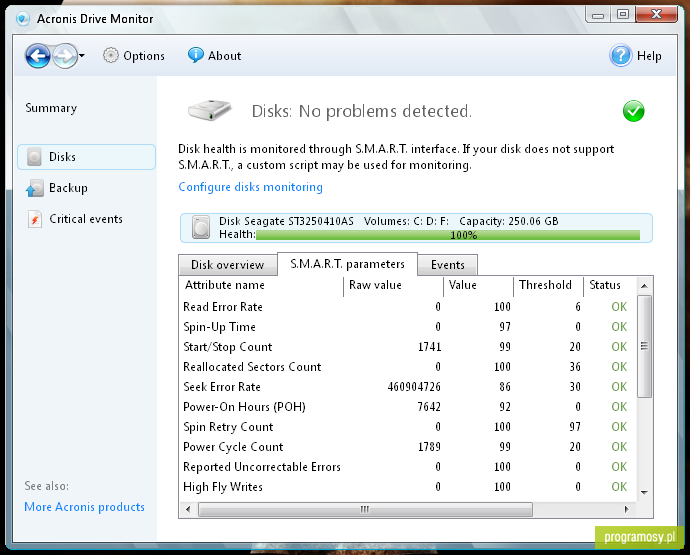Click the Help question mark icon

point(620,55)
